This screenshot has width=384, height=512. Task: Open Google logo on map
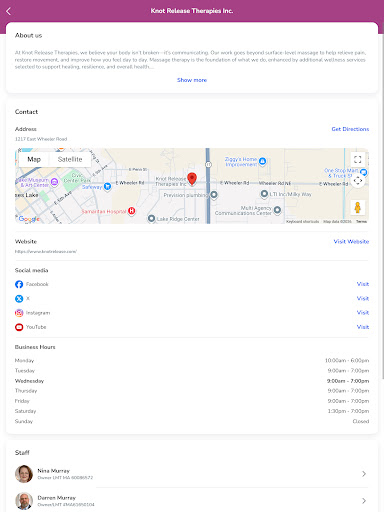pos(29,219)
